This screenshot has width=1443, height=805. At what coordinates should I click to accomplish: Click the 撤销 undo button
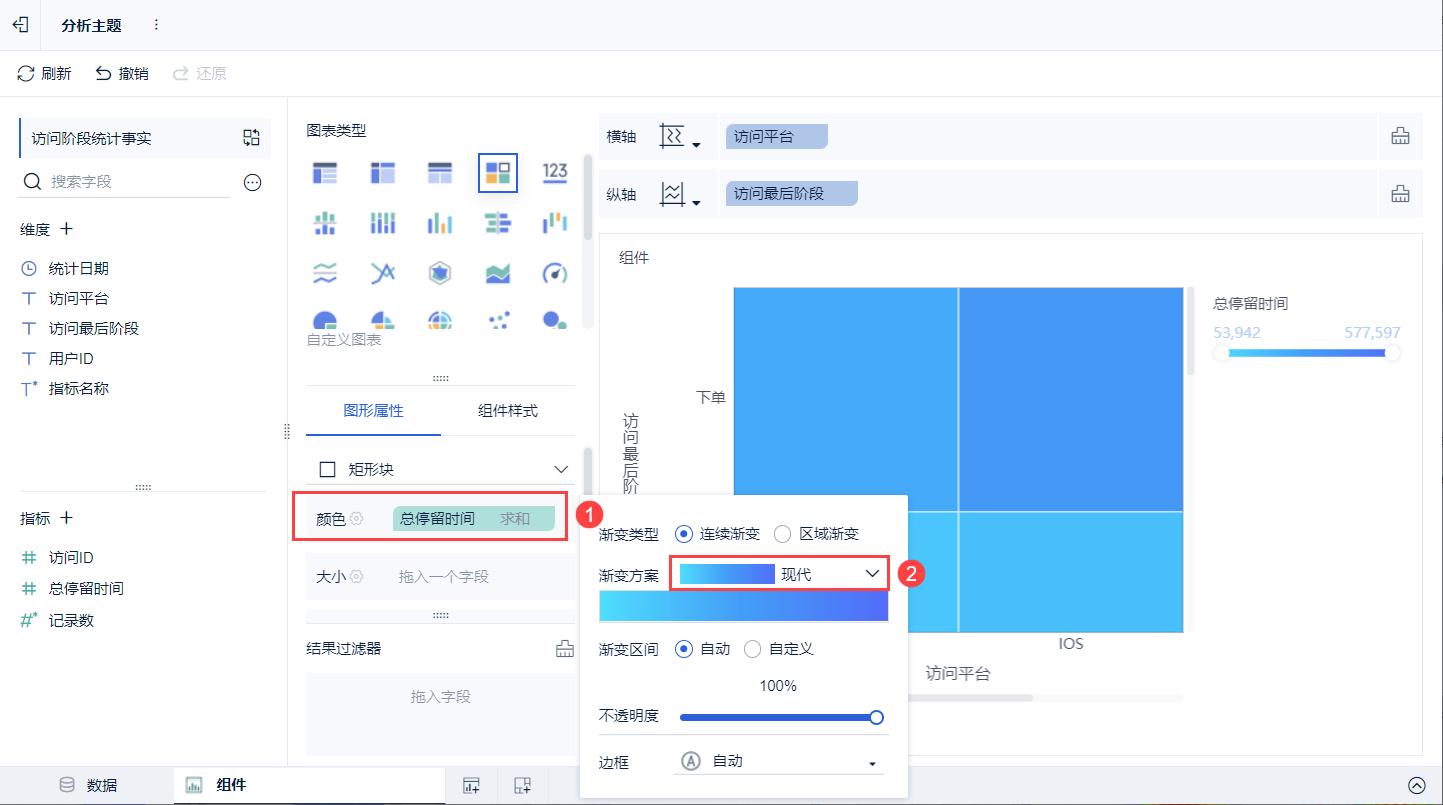point(121,73)
